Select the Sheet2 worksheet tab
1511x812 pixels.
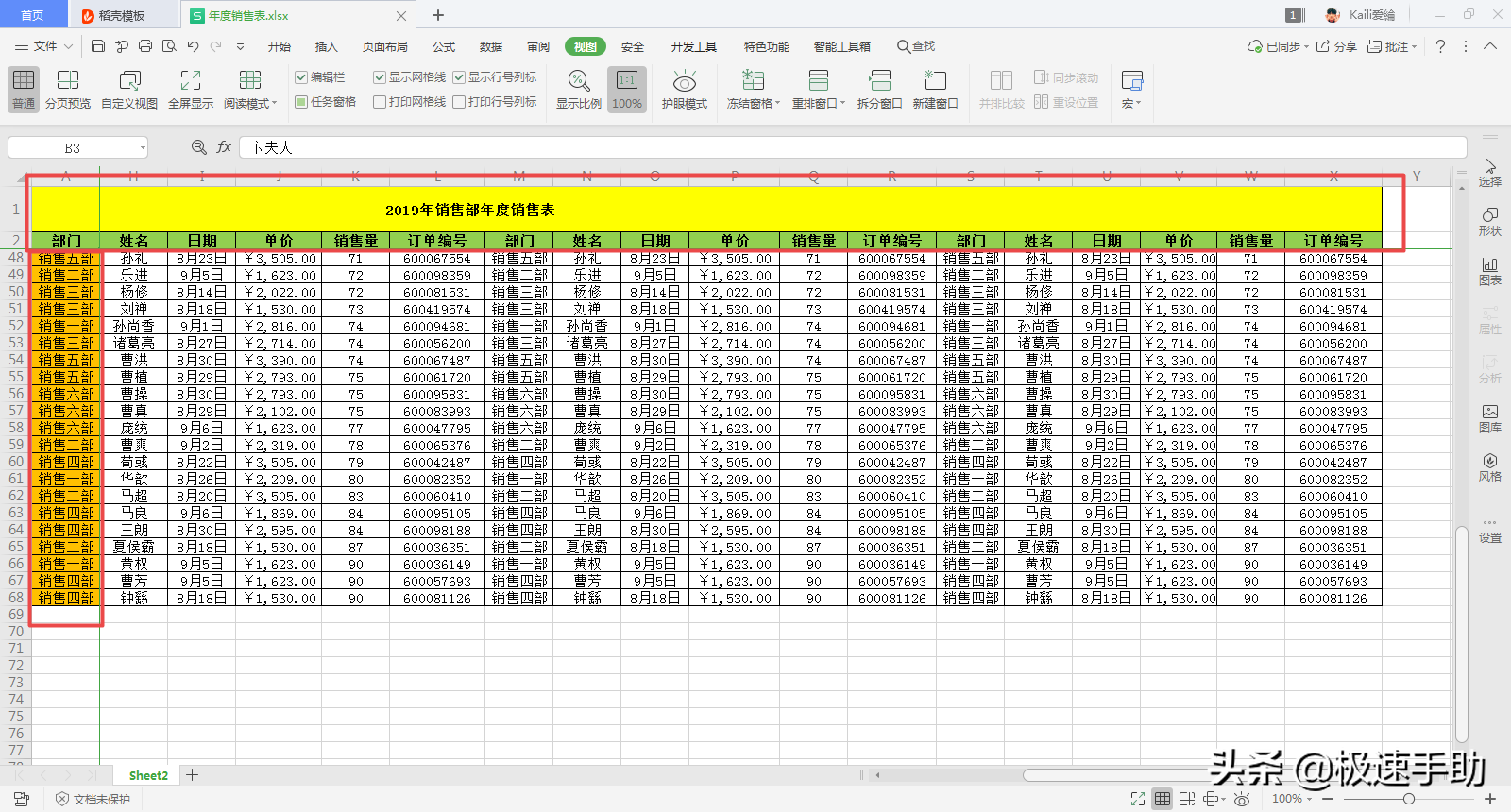148,775
